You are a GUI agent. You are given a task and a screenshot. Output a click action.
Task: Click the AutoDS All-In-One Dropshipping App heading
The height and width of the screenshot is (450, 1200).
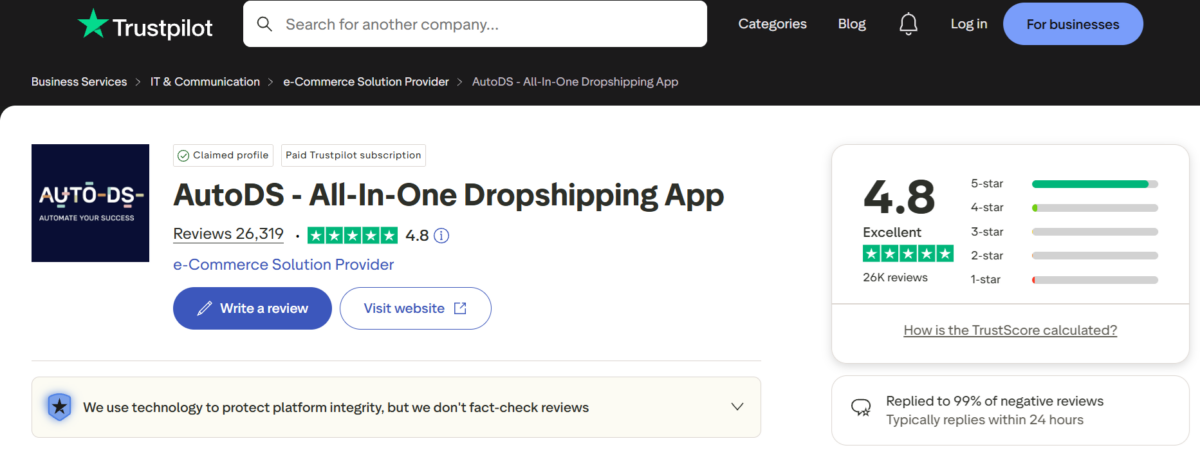click(x=448, y=195)
